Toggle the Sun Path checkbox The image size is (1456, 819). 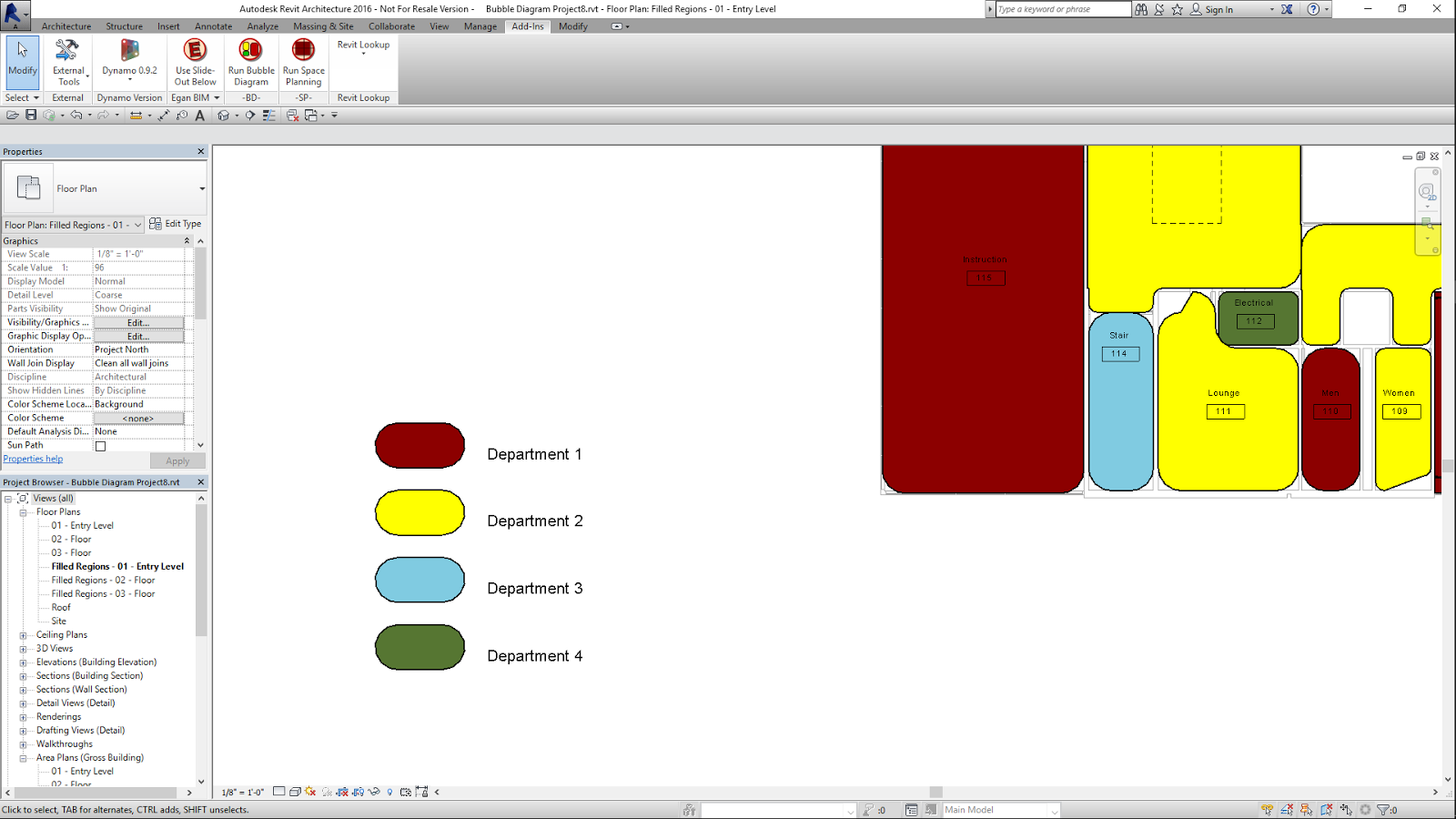[100, 445]
